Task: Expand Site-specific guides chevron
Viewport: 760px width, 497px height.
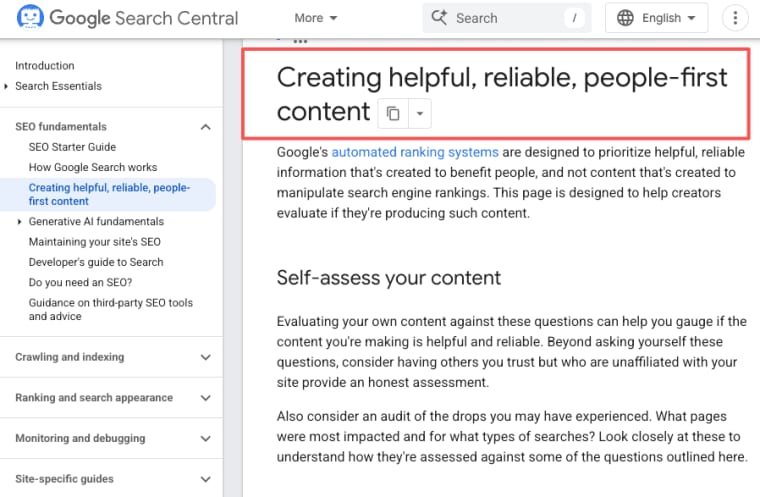Action: tap(206, 480)
